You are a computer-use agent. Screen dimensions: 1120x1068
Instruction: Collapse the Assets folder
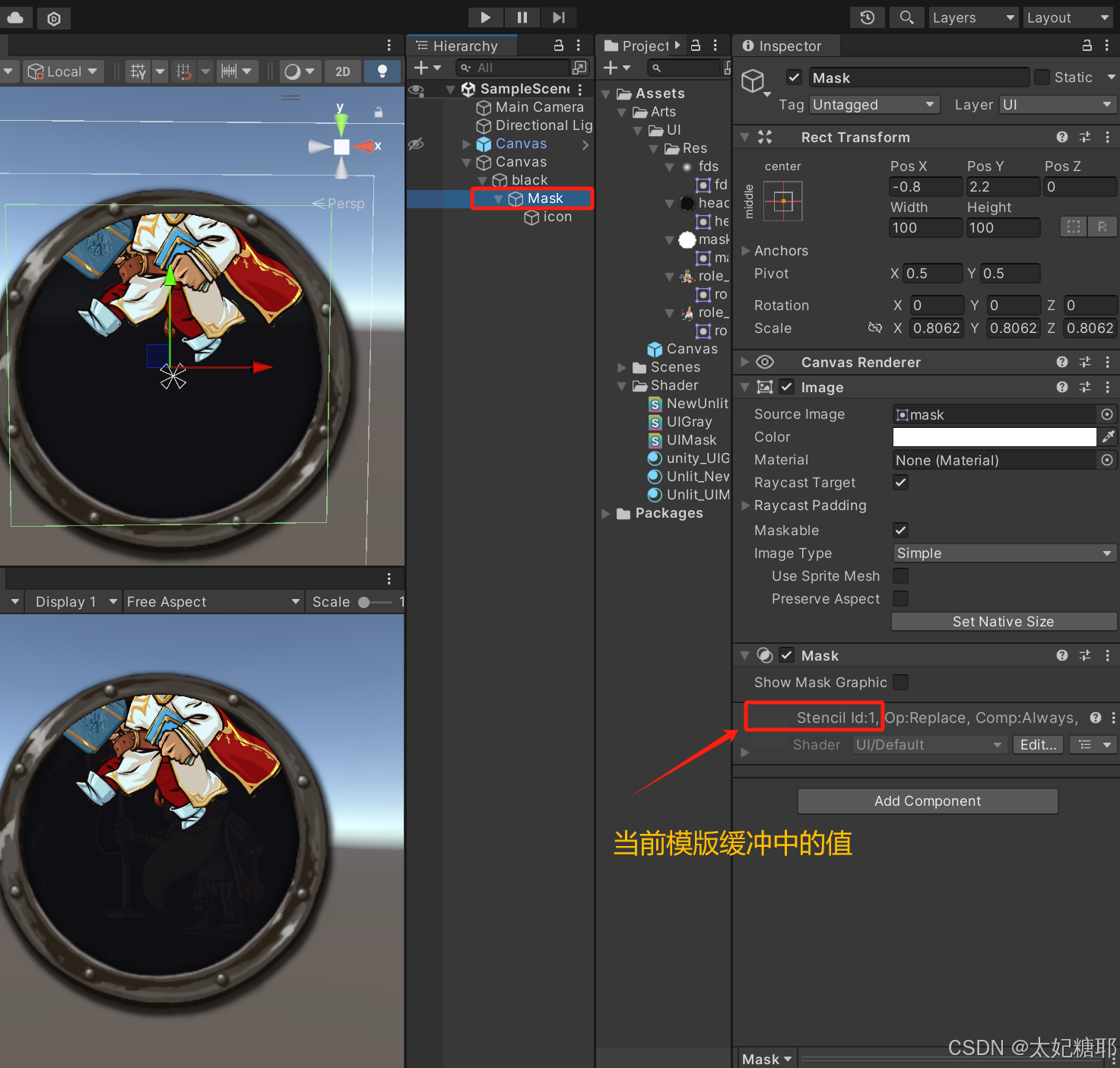pyautogui.click(x=606, y=94)
